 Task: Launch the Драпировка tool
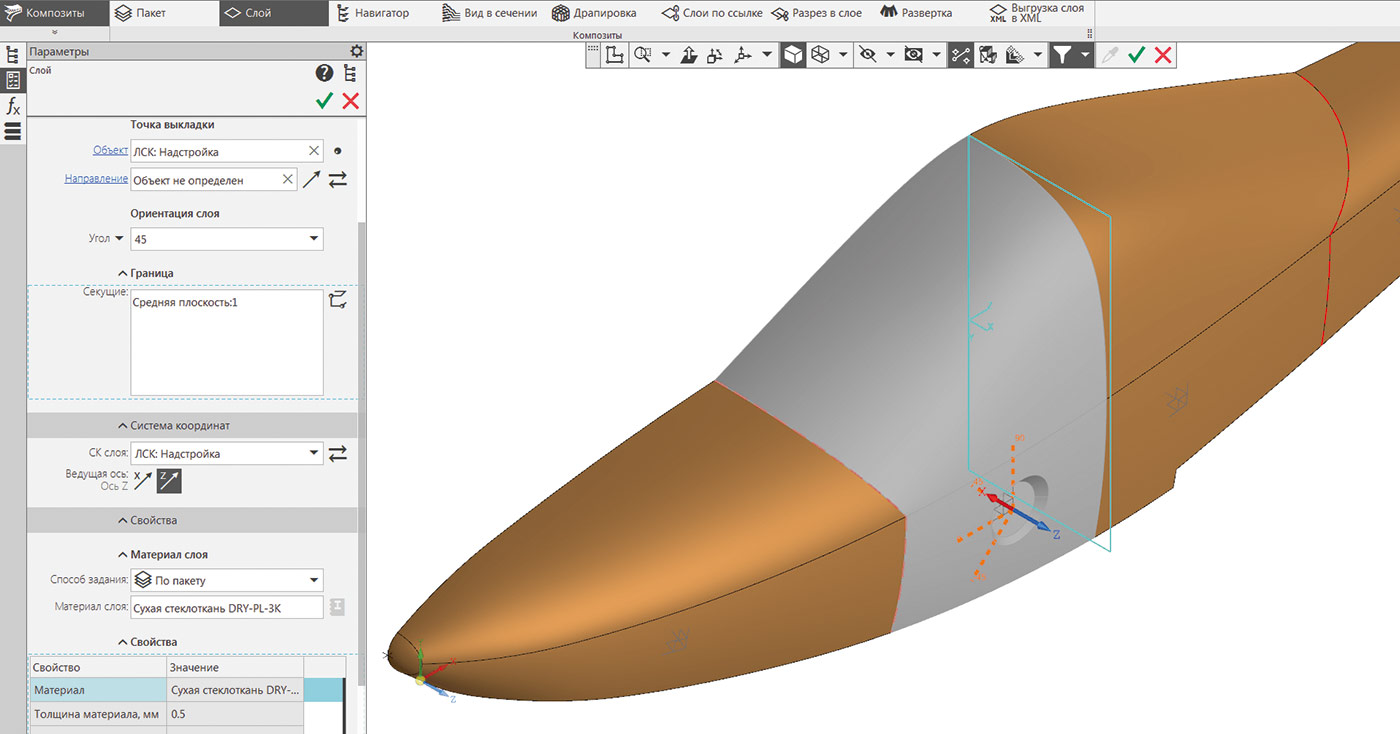coord(595,13)
